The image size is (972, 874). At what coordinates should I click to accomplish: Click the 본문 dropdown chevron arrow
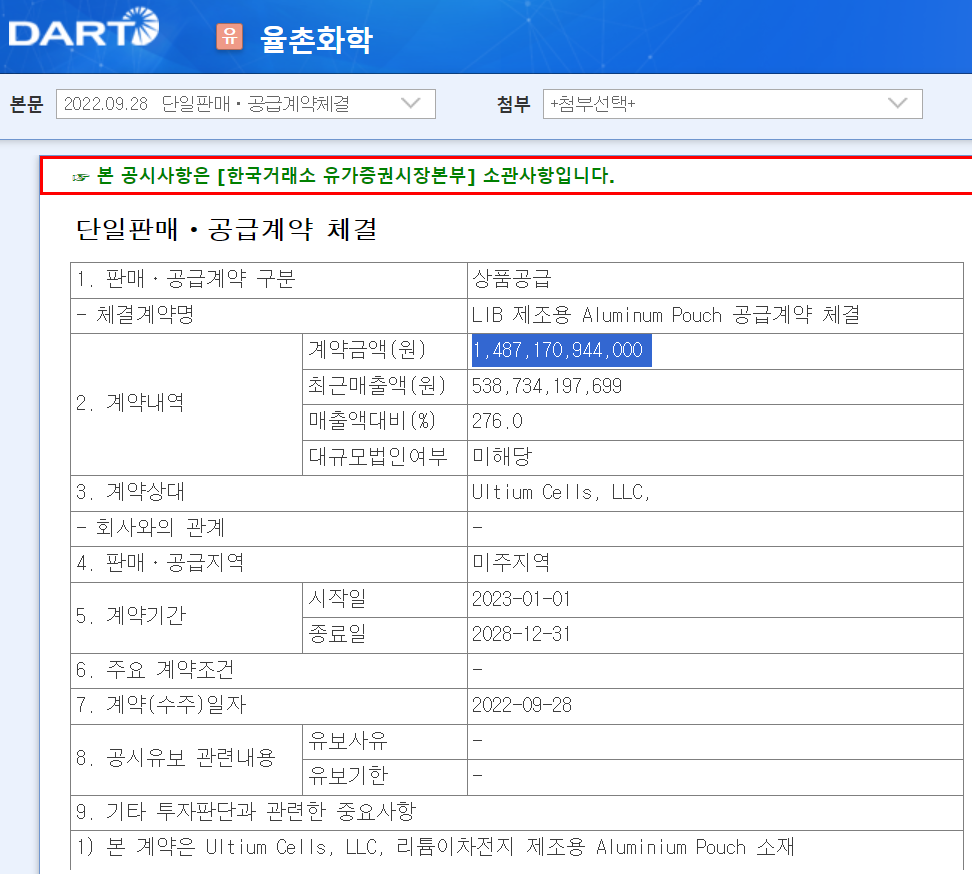[x=410, y=103]
